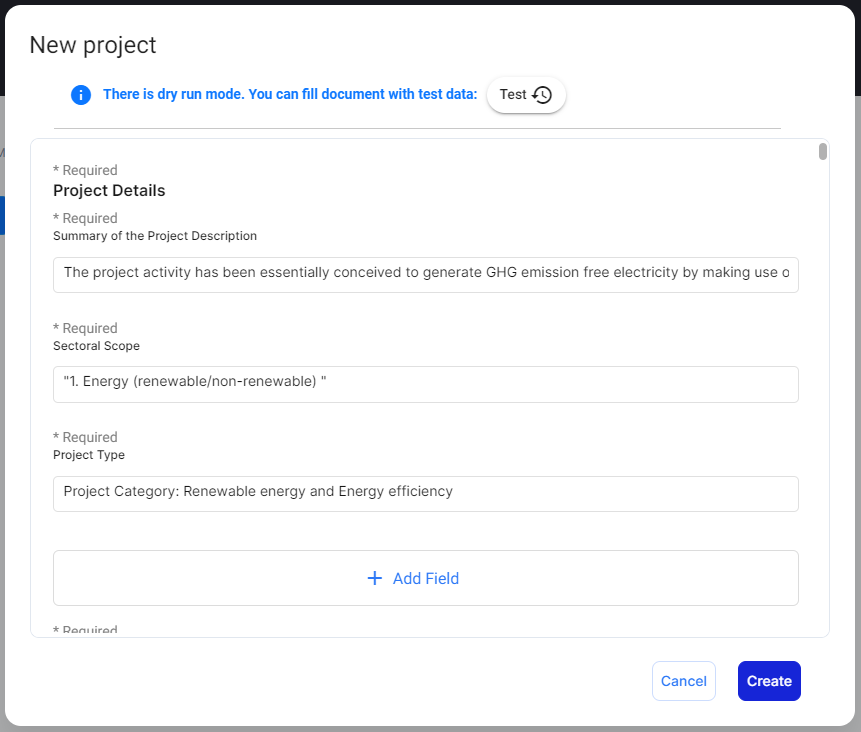The width and height of the screenshot is (861, 732).
Task: Click the scrollbar track below the thumb
Action: (x=823, y=400)
